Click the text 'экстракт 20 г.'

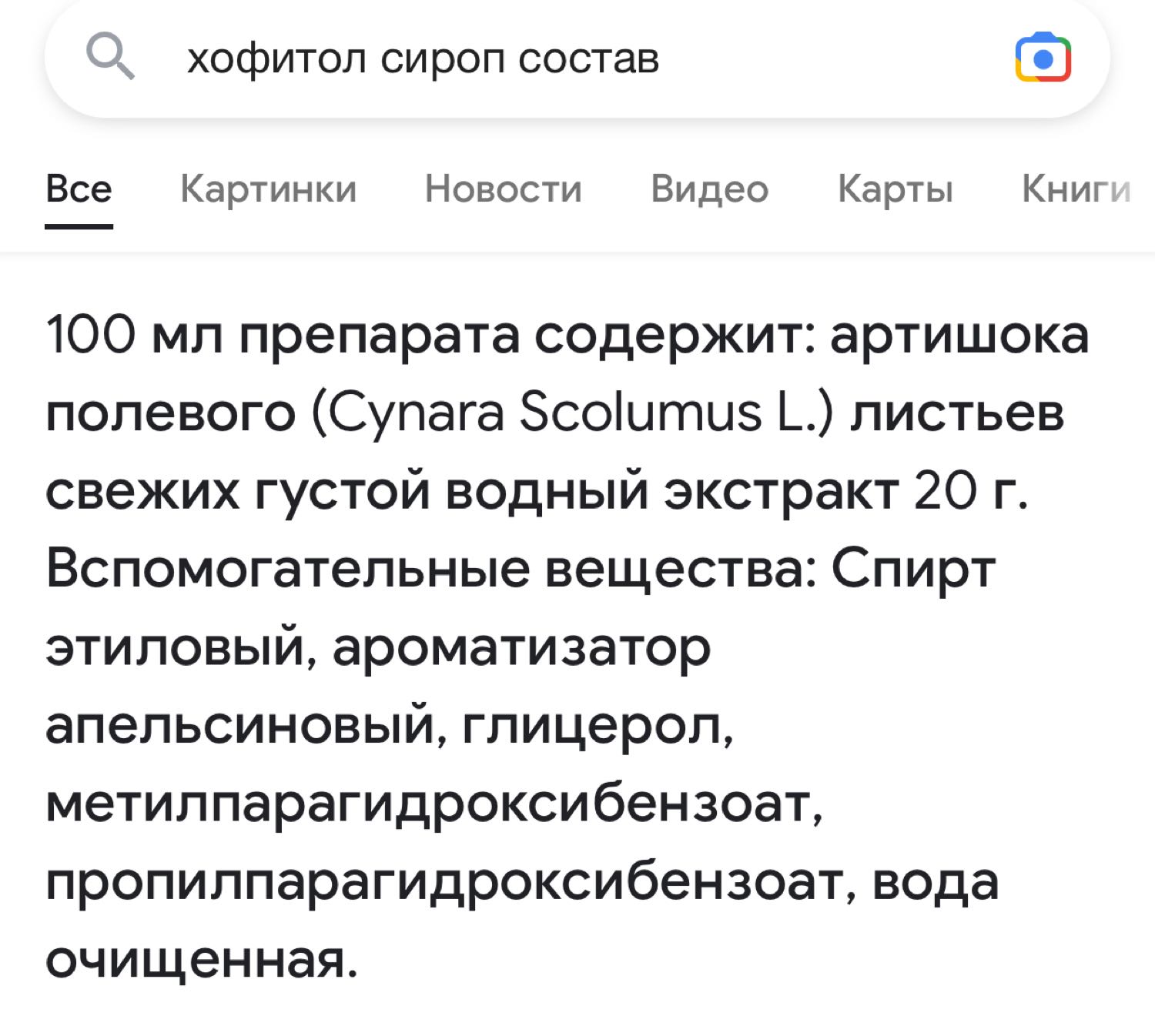pyautogui.click(x=845, y=490)
